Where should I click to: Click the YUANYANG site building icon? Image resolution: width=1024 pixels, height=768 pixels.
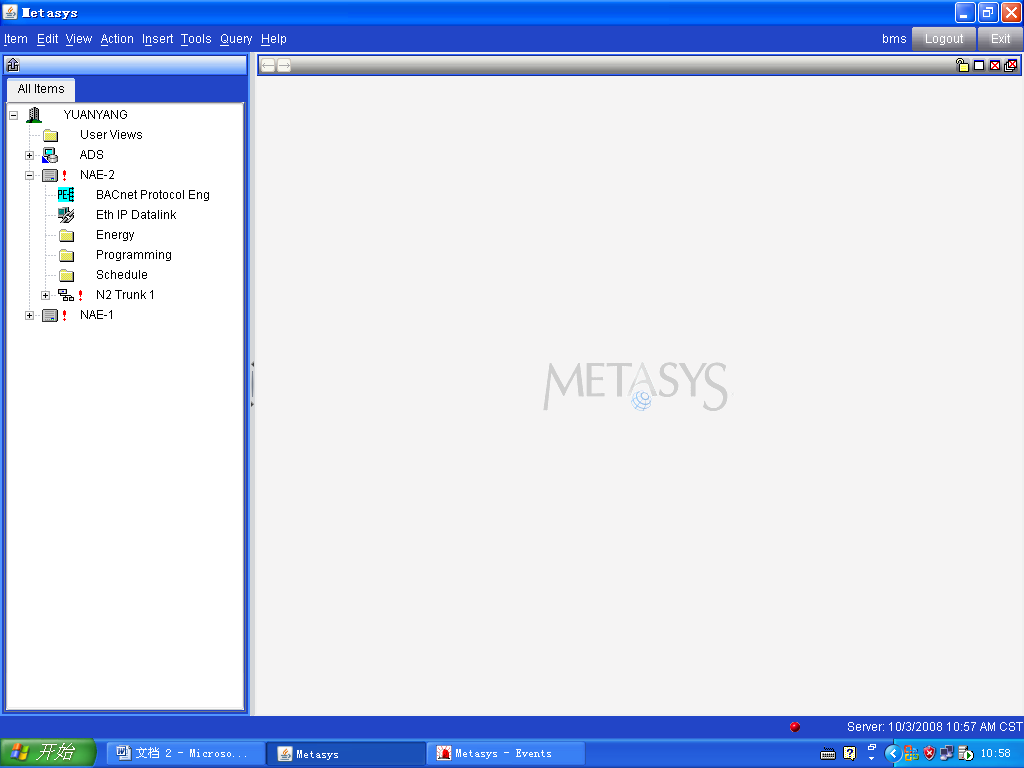(34, 115)
